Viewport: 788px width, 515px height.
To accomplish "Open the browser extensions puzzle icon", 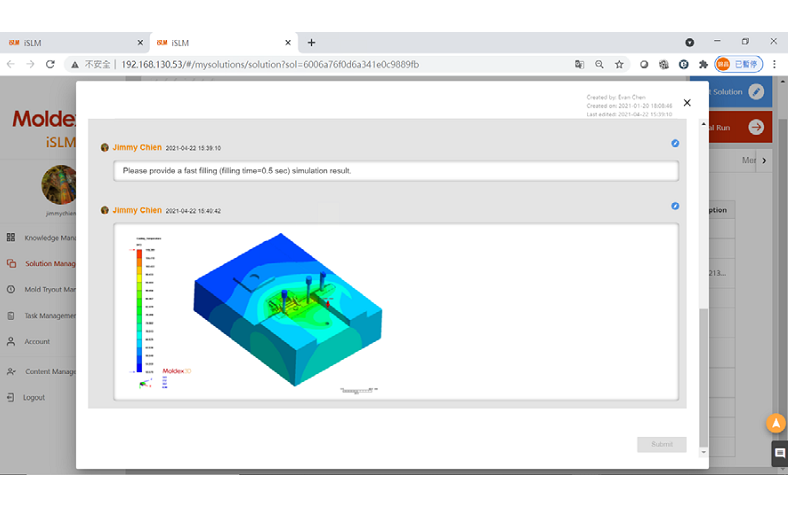I will [x=703, y=64].
